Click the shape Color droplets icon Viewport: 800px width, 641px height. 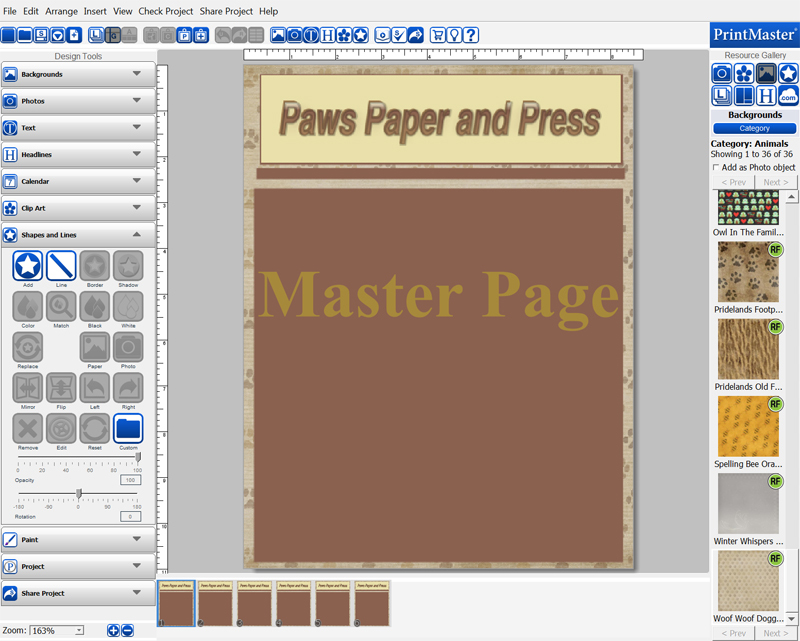tap(28, 306)
